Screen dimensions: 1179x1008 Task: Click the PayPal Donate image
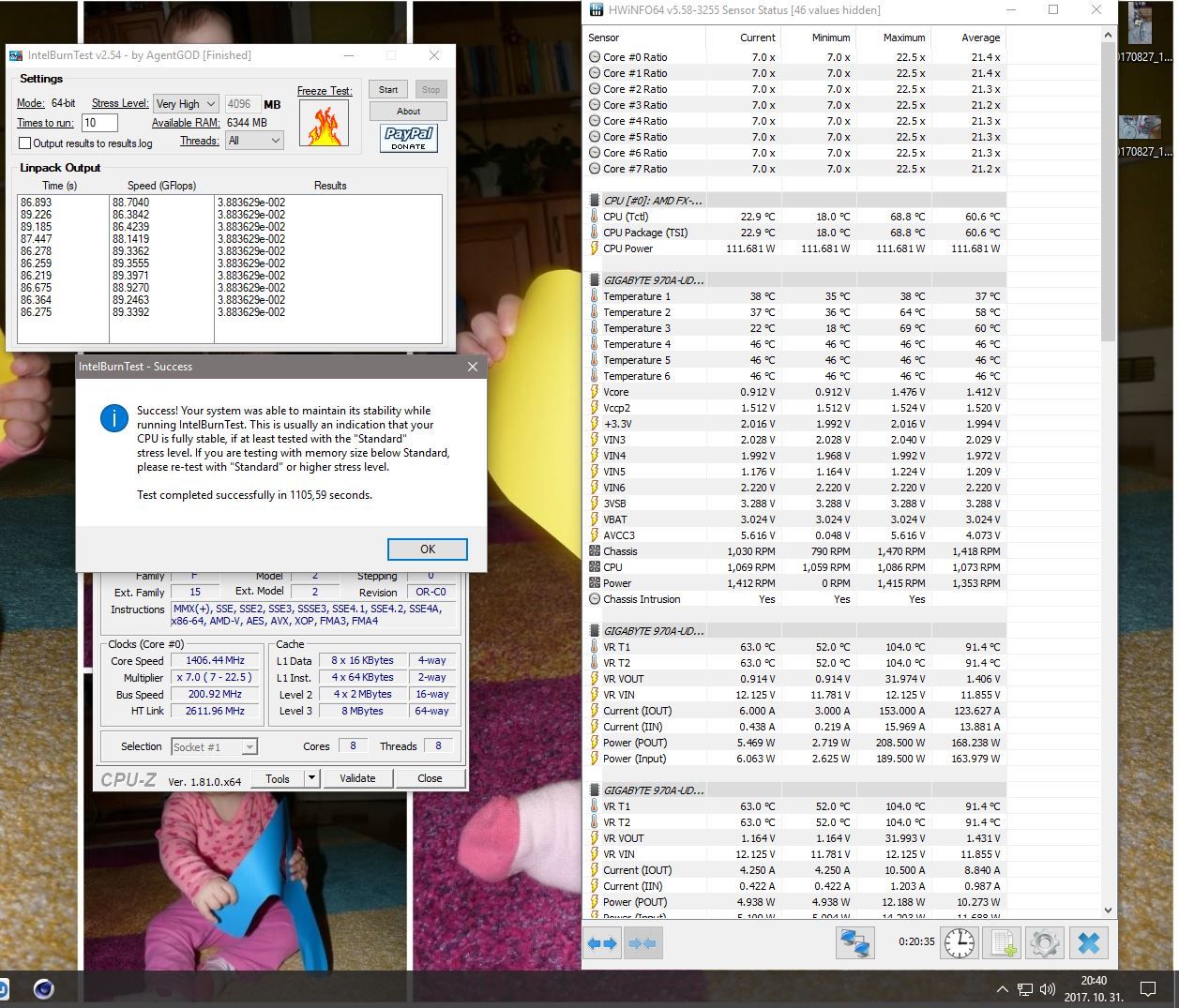point(409,139)
